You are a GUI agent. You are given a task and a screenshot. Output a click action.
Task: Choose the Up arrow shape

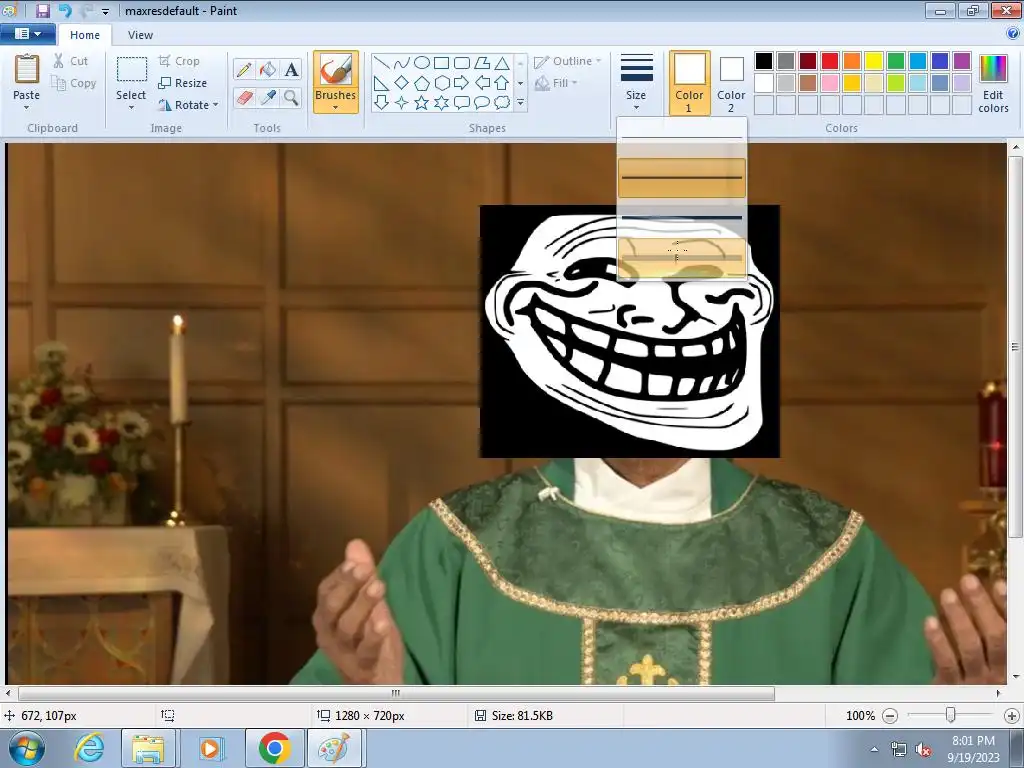pyautogui.click(x=502, y=83)
